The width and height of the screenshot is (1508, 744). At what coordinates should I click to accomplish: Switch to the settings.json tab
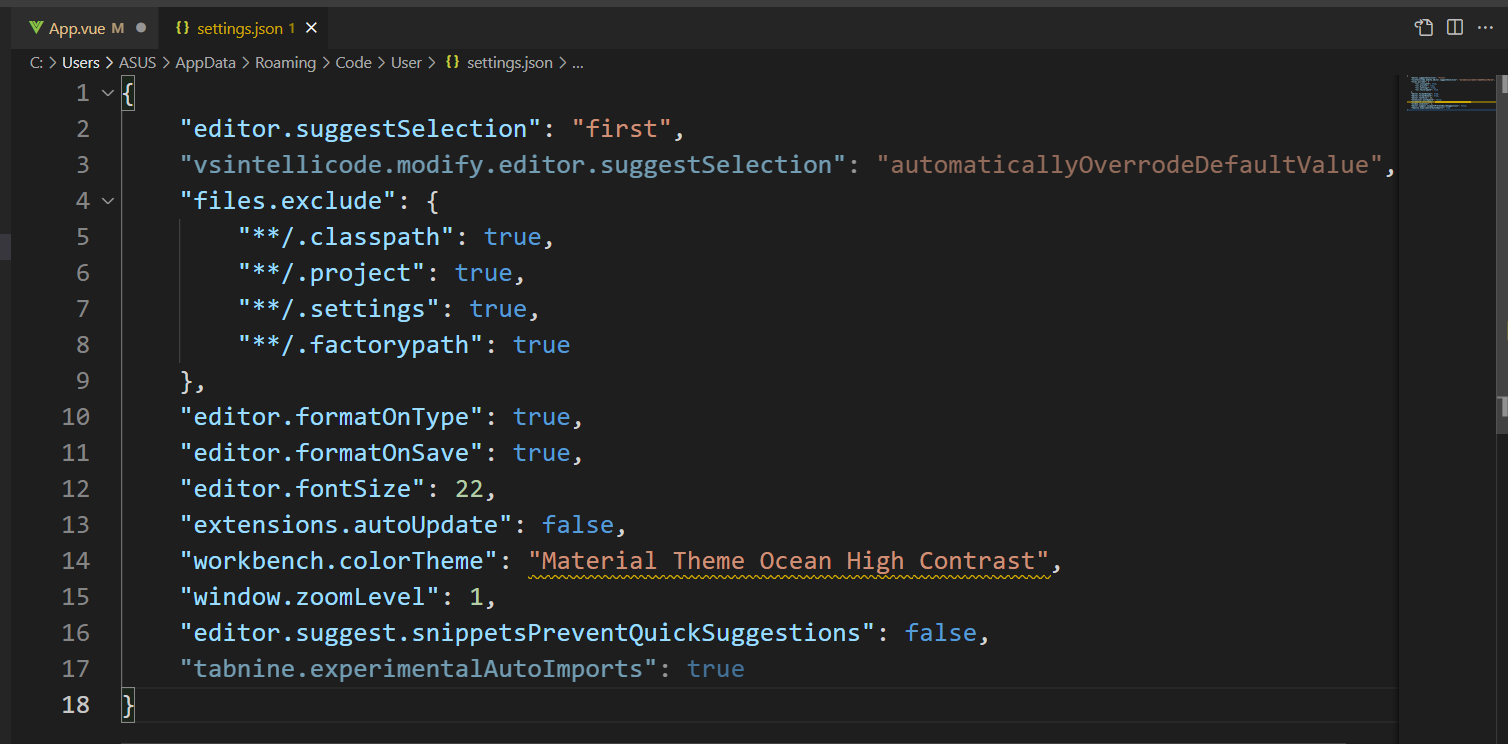pyautogui.click(x=244, y=28)
